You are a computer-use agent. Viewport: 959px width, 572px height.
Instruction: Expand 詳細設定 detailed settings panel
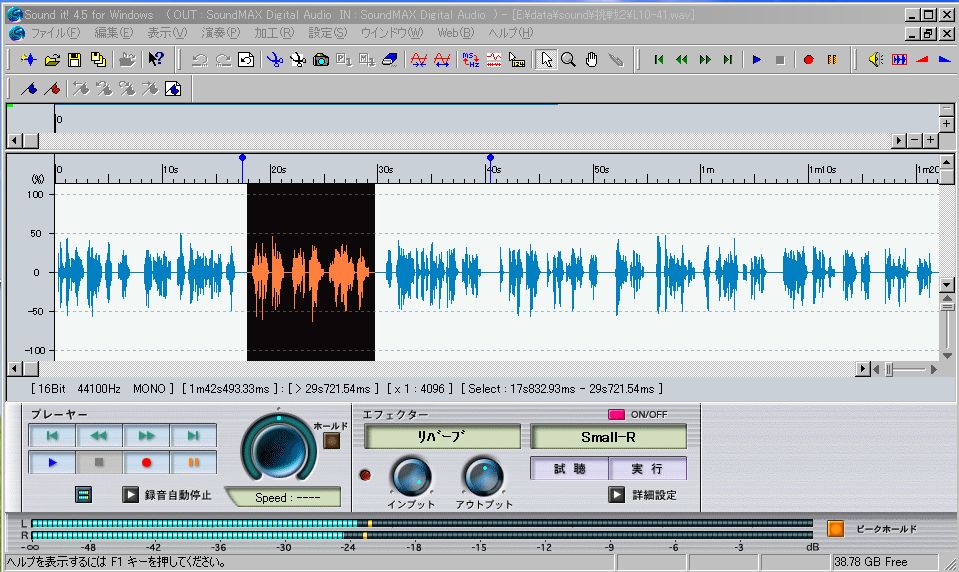tap(617, 494)
